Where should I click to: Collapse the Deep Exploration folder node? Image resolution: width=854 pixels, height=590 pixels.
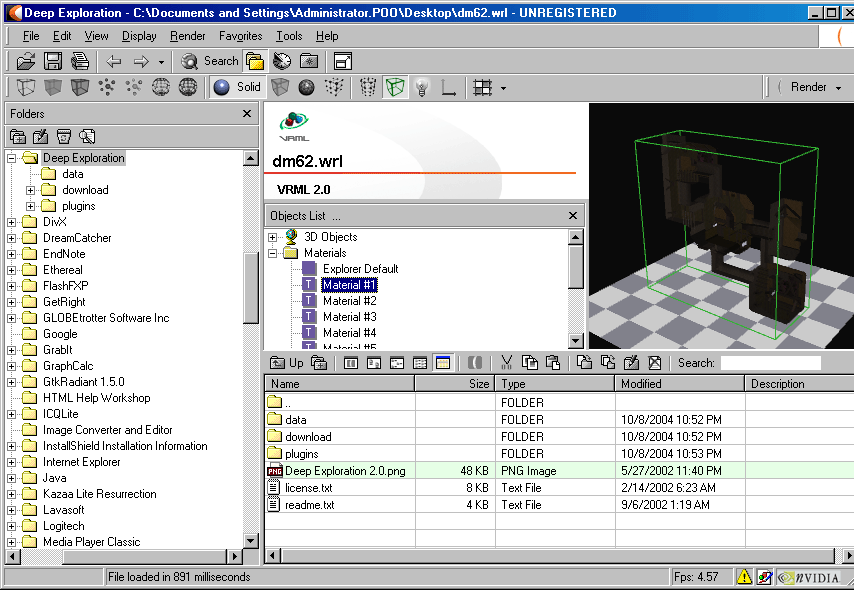tap(11, 159)
